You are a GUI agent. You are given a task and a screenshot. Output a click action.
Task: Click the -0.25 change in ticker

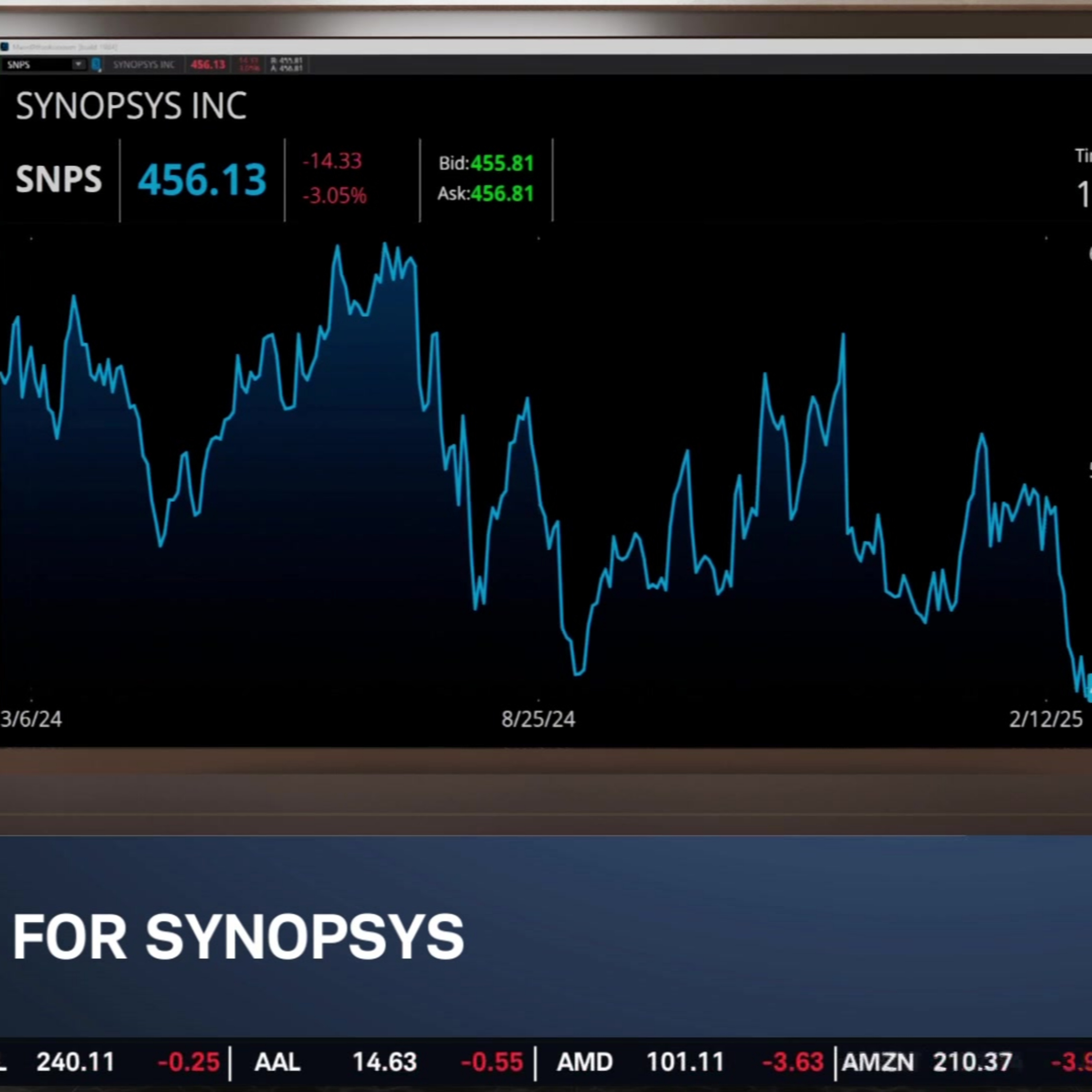click(188, 1062)
